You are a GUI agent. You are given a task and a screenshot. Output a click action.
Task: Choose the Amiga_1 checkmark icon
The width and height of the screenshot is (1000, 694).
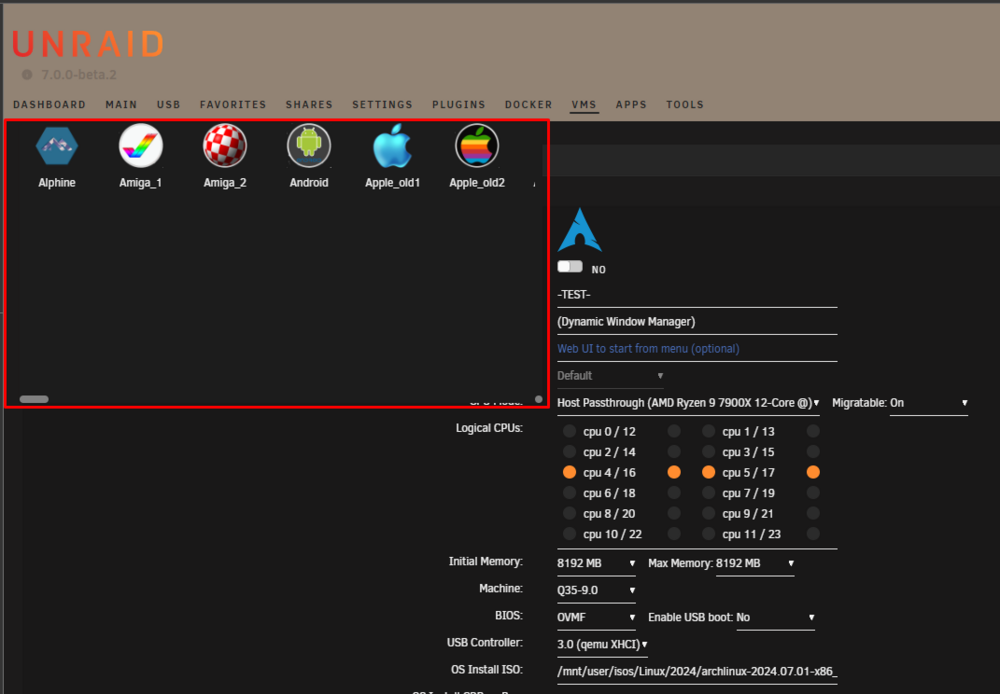(x=140, y=146)
